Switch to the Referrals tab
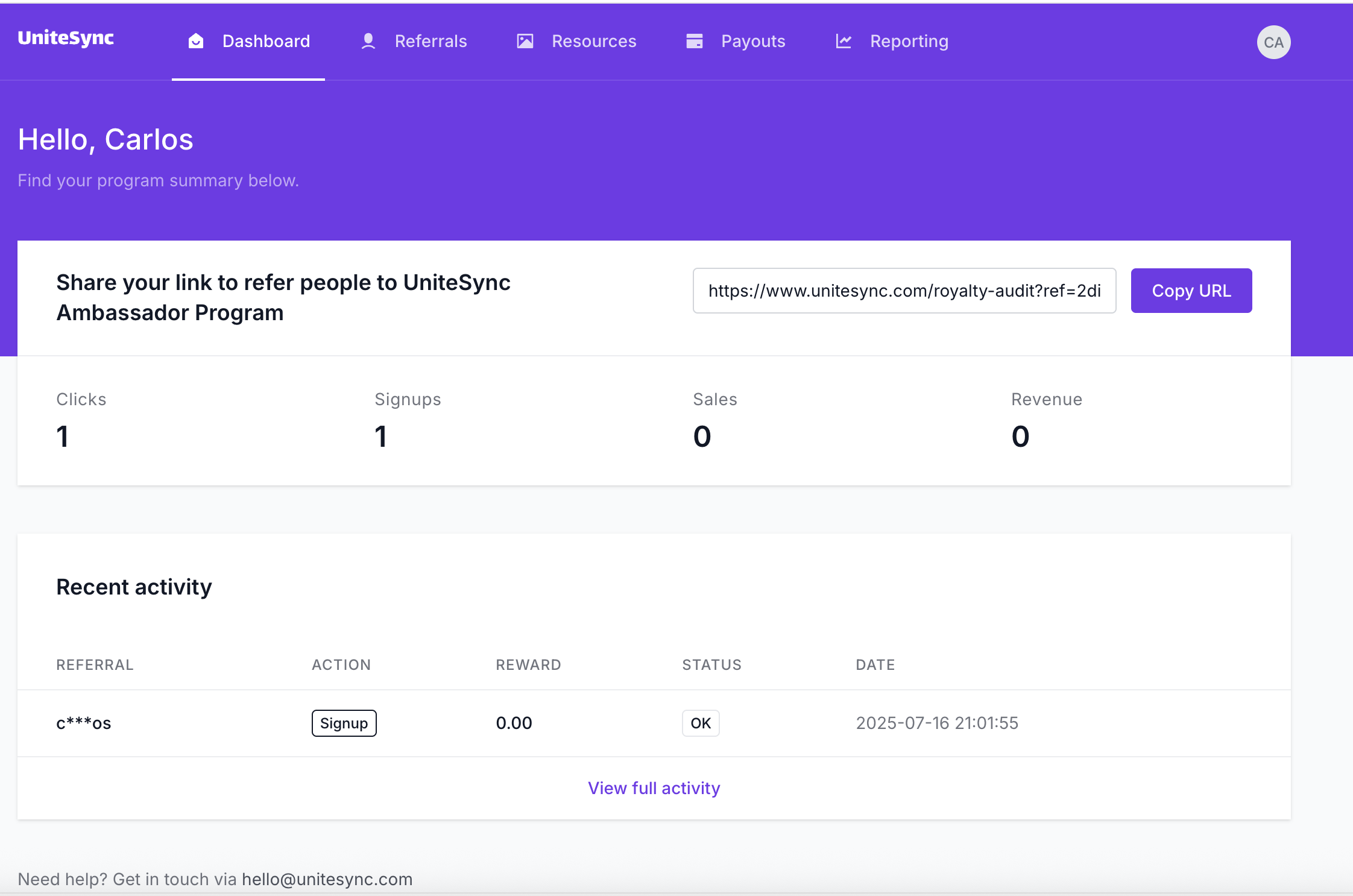The width and height of the screenshot is (1353, 896). click(430, 41)
